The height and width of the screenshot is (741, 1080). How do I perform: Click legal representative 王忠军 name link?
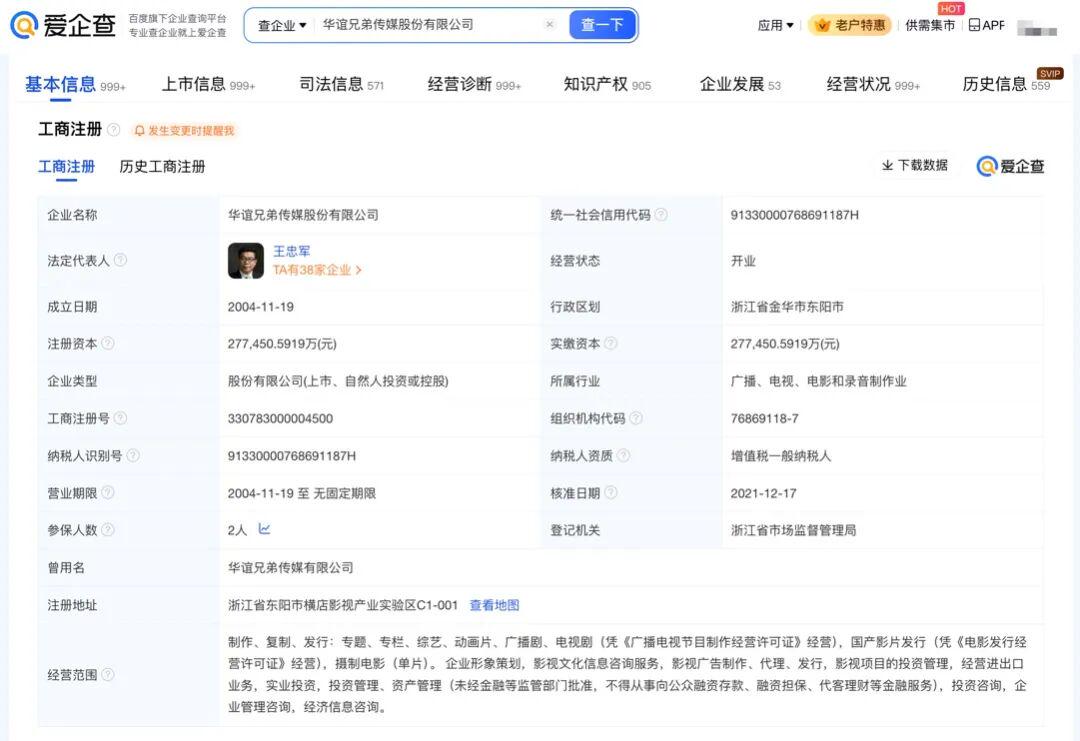point(291,251)
